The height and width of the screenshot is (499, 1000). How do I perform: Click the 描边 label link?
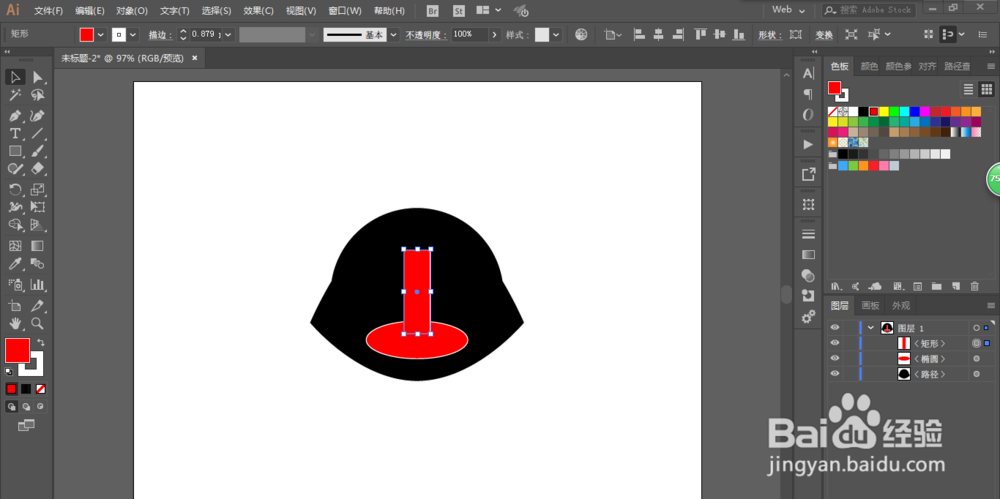(161, 34)
